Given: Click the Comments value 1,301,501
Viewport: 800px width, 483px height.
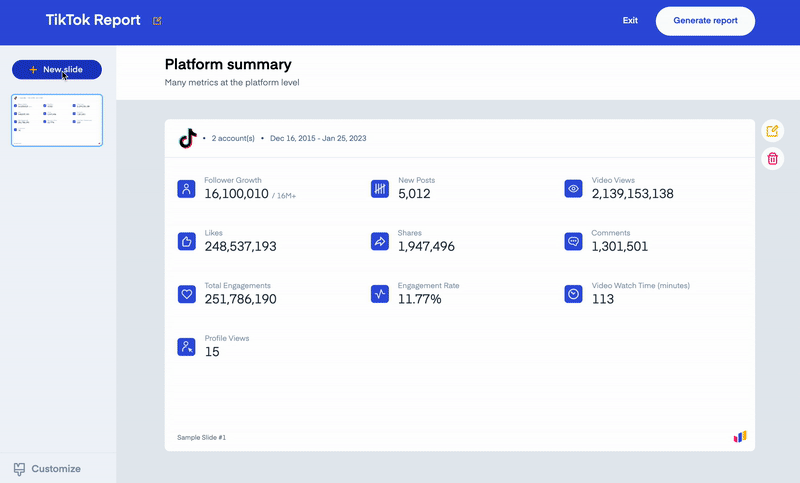Looking at the screenshot, I should (619, 246).
